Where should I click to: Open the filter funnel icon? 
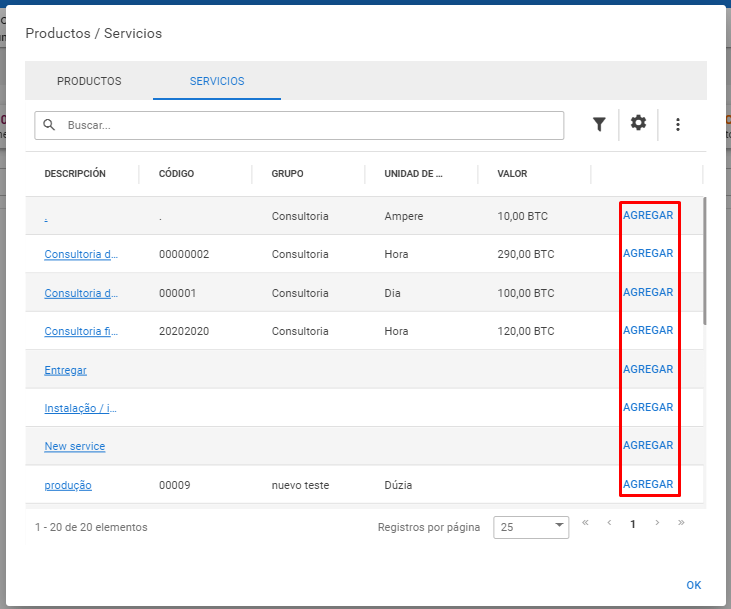pos(599,124)
